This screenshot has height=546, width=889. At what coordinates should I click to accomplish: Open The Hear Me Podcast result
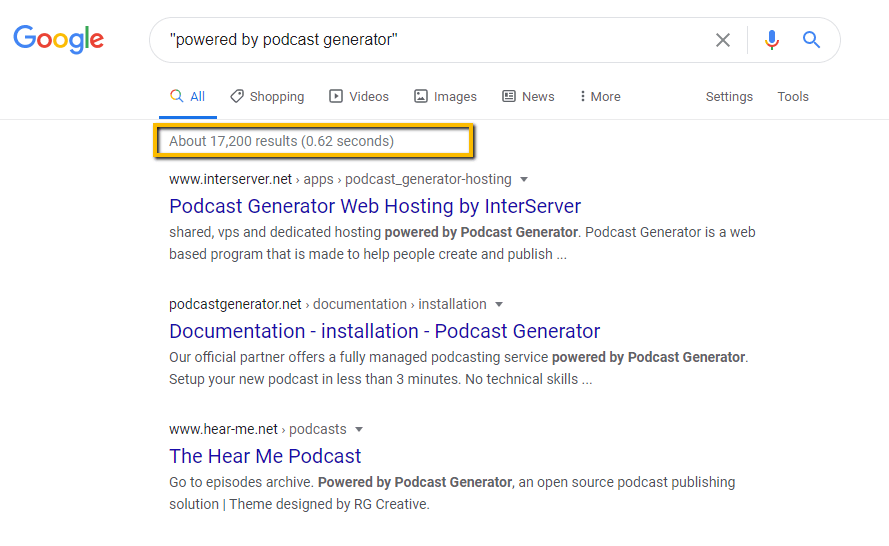(x=265, y=456)
